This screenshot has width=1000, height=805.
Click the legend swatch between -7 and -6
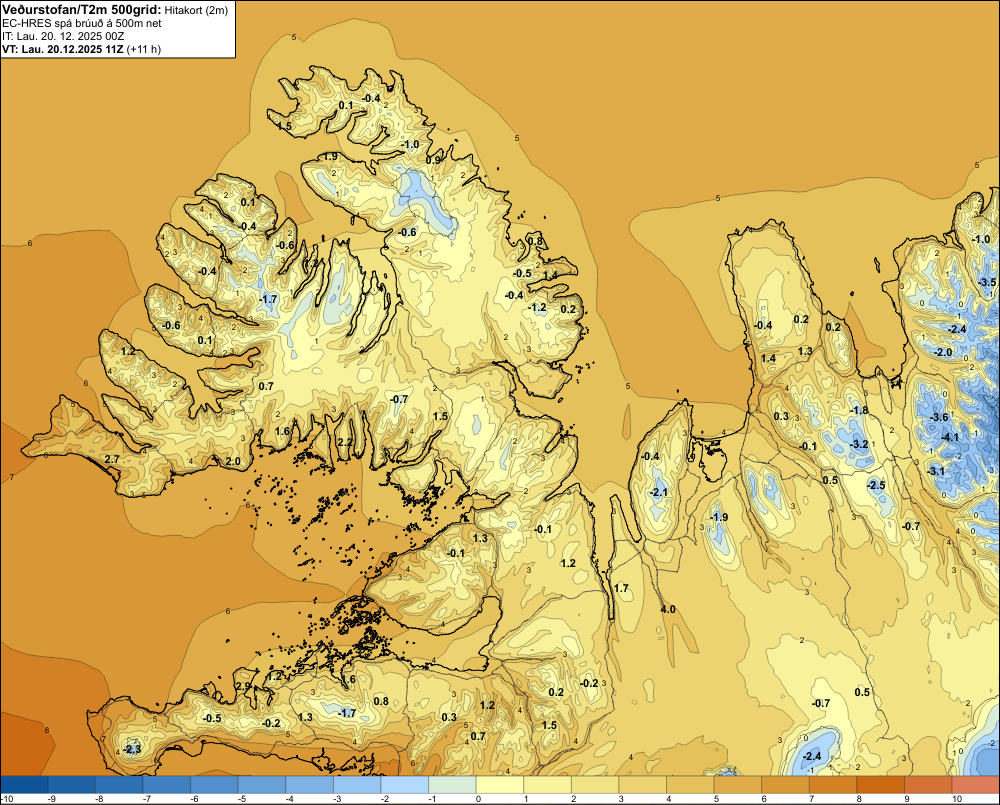point(166,784)
